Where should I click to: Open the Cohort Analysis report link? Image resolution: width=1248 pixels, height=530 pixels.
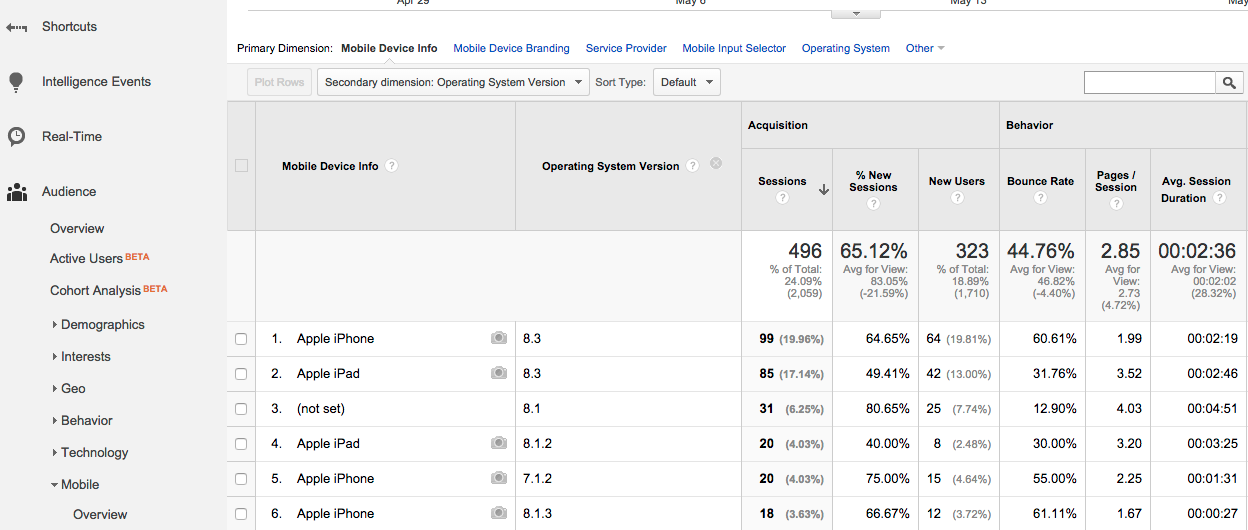click(x=95, y=291)
